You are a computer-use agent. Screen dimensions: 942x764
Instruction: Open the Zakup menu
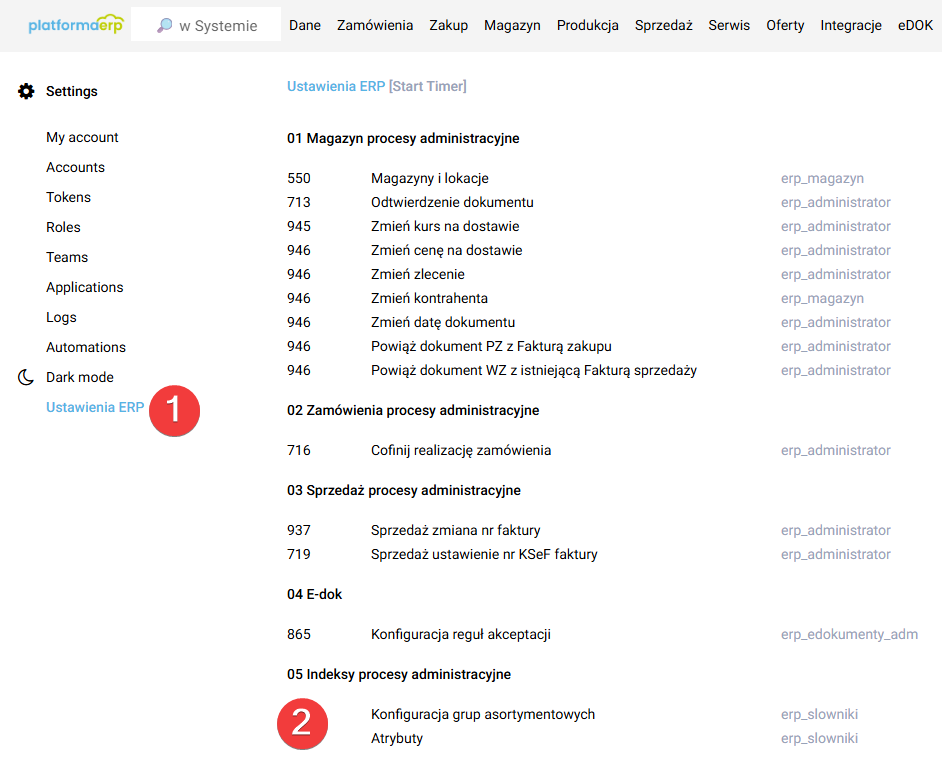pos(448,25)
